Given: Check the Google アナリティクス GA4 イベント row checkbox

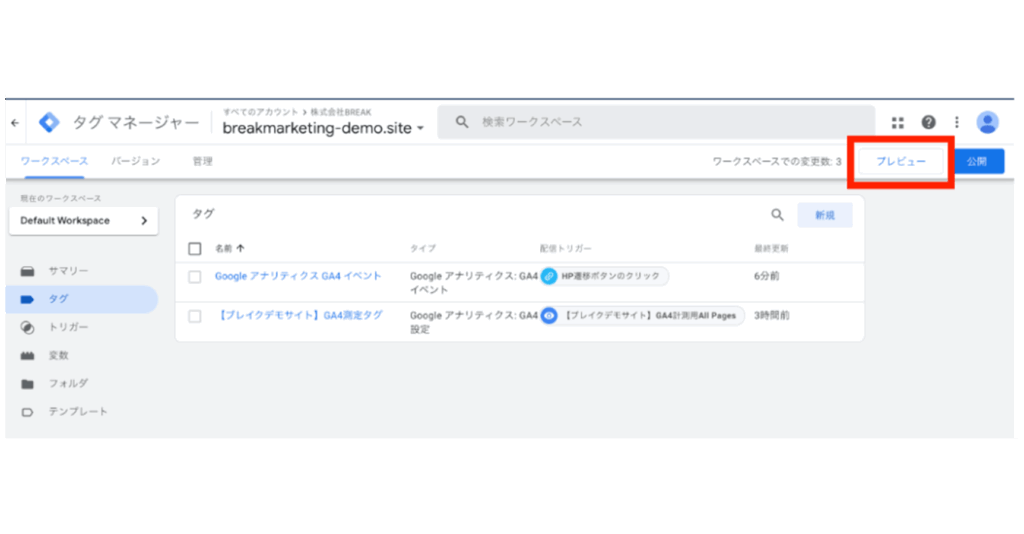Looking at the screenshot, I should point(195,277).
